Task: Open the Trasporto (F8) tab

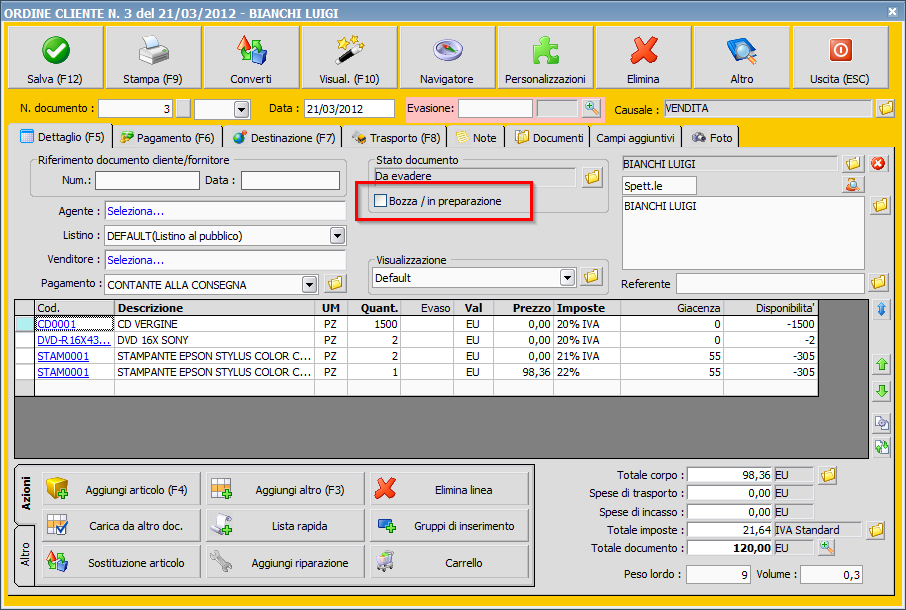Action: (x=396, y=137)
